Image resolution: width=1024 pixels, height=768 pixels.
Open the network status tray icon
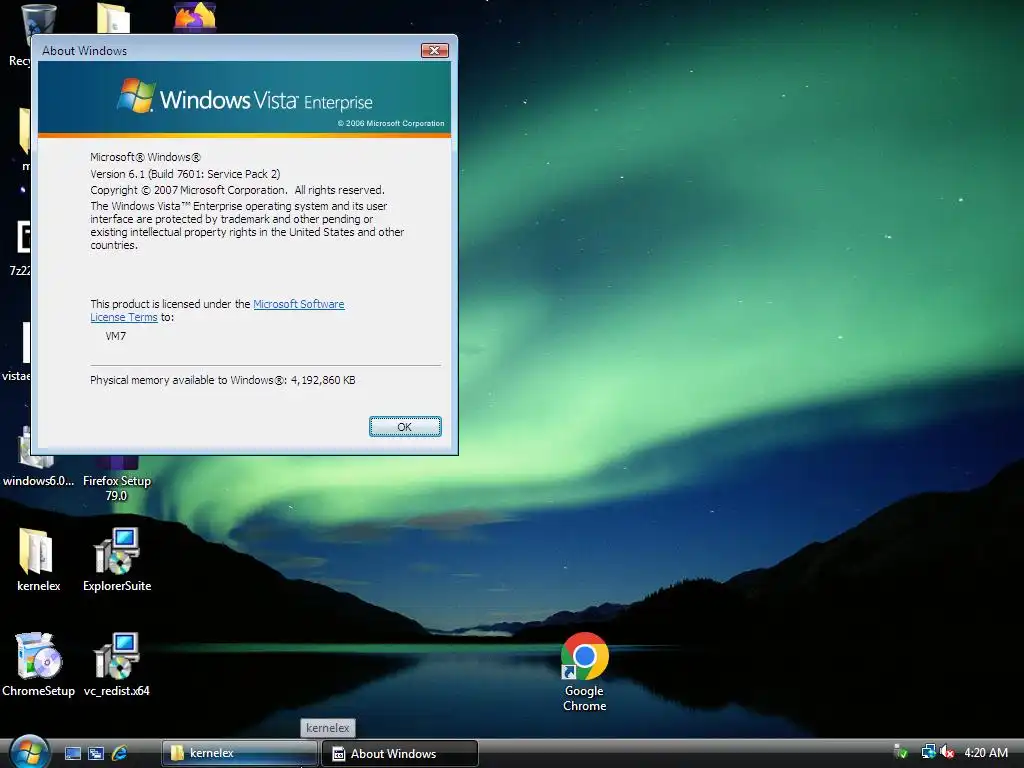tap(928, 752)
